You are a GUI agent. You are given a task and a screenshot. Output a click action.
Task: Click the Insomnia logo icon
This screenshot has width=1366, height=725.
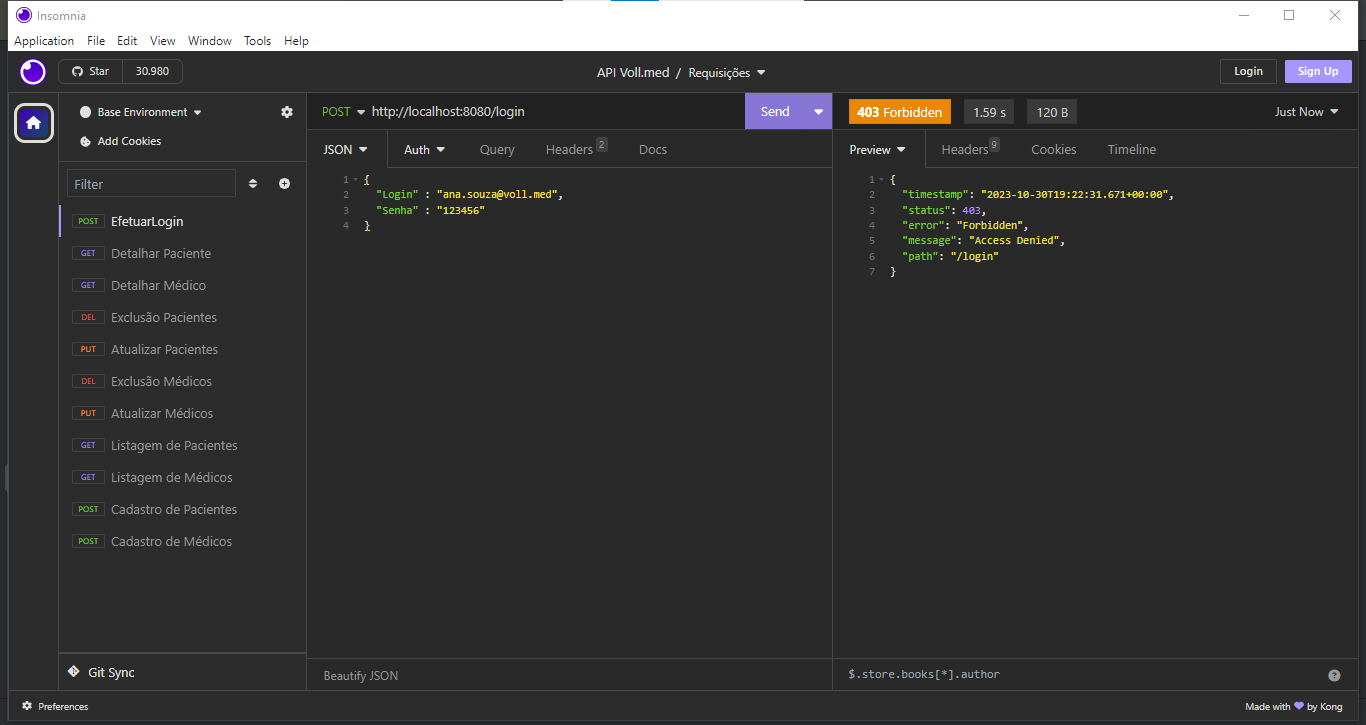point(33,72)
